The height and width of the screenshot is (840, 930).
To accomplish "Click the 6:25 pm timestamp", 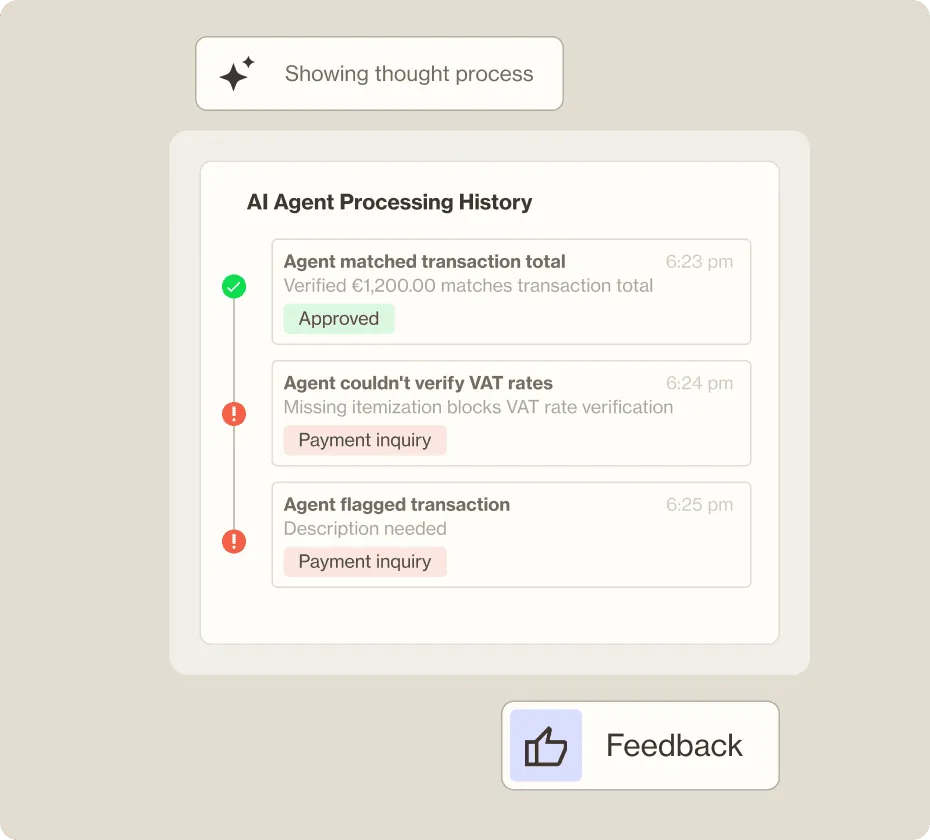I will pyautogui.click(x=699, y=505).
